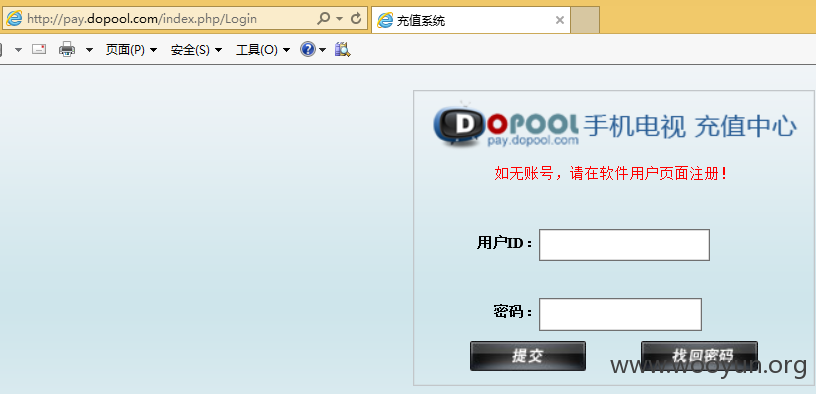816x394 pixels.
Task: Click the blue help question mark icon
Action: 308,49
